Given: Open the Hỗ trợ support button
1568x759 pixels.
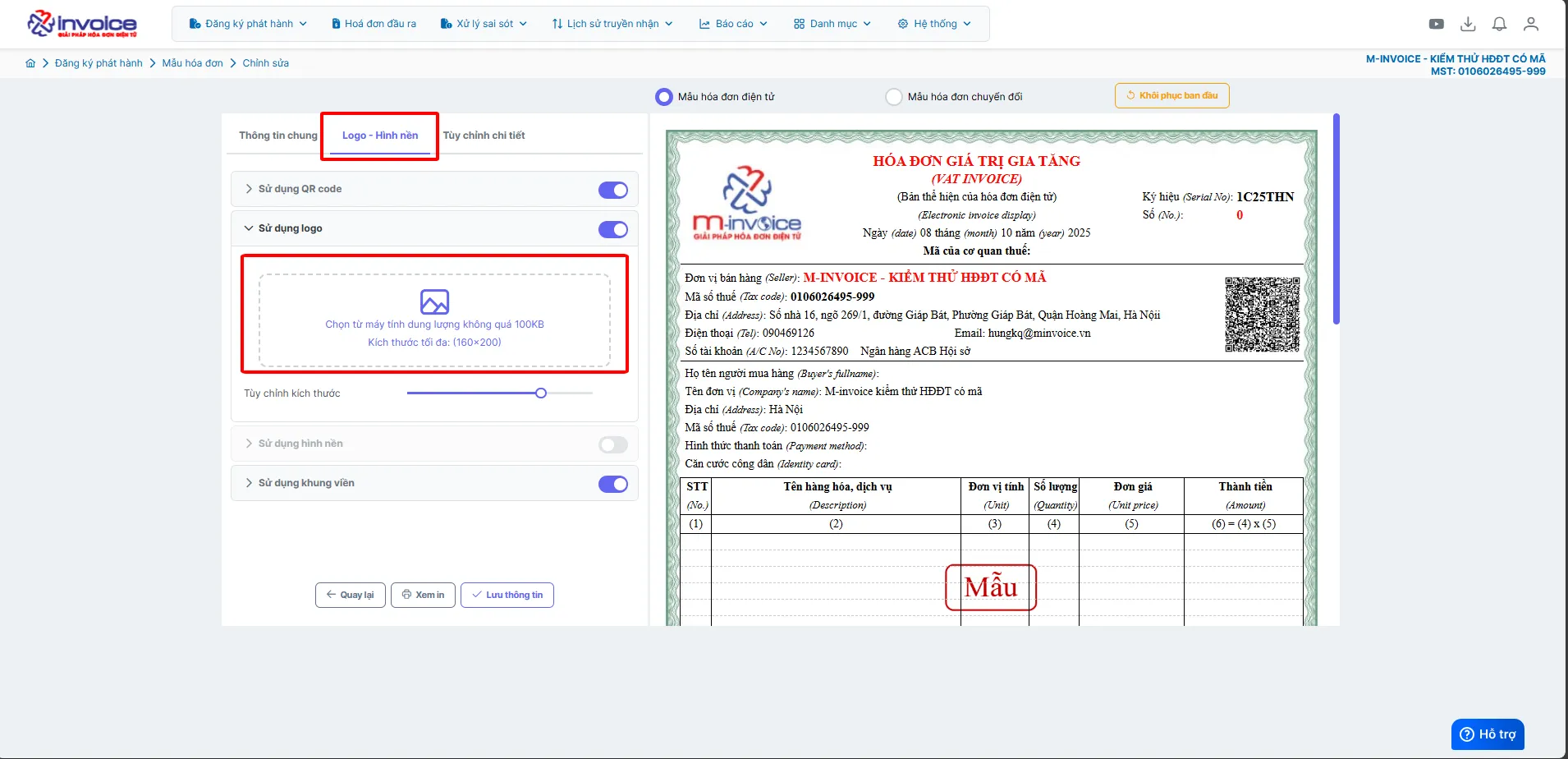Looking at the screenshot, I should [1488, 734].
